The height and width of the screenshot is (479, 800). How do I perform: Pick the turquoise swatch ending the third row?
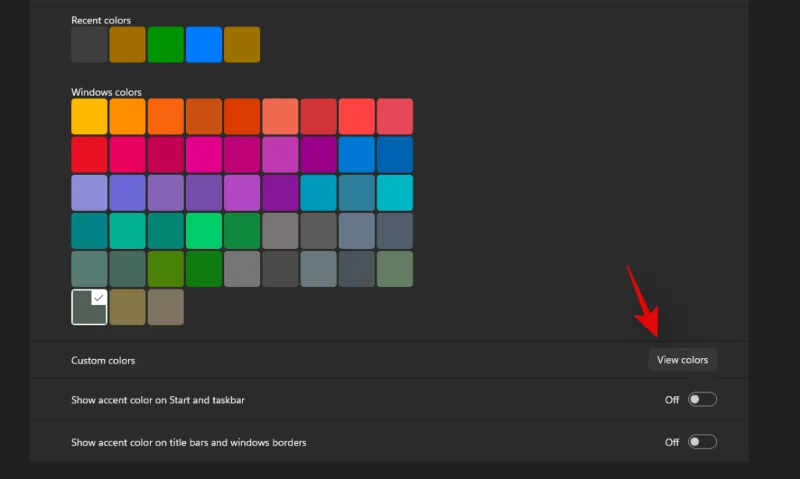(395, 193)
